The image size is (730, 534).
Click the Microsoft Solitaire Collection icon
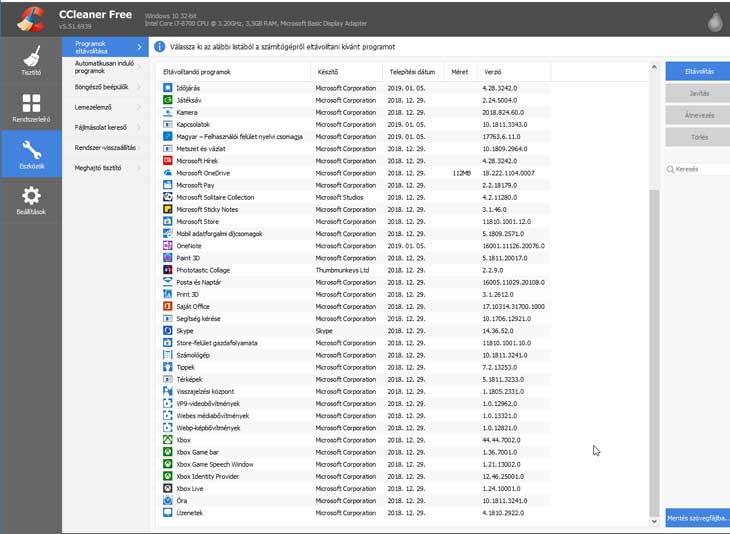click(x=168, y=197)
